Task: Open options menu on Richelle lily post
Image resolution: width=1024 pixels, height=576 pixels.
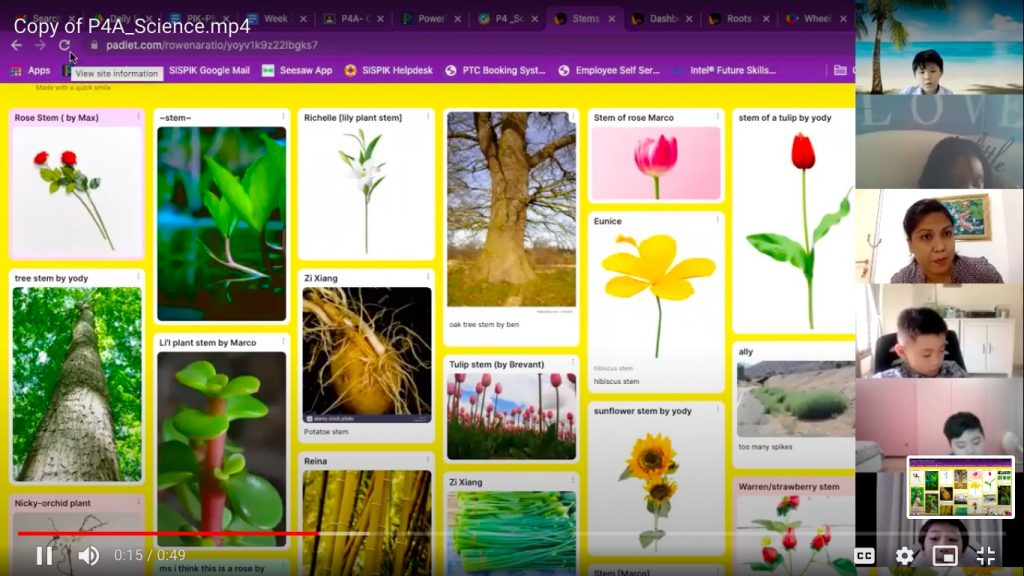Action: point(428,117)
